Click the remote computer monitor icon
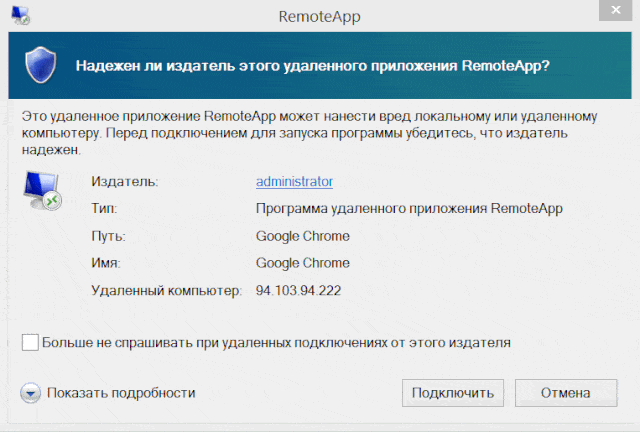 click(x=43, y=190)
